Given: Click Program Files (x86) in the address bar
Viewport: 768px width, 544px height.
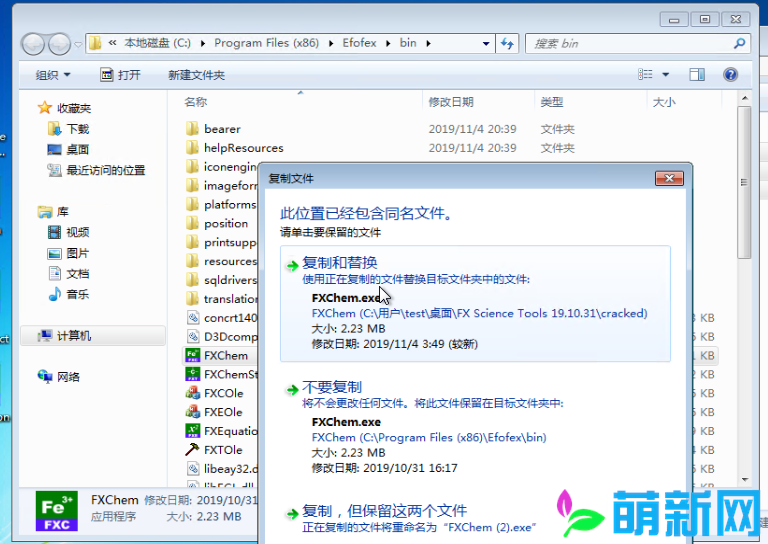Looking at the screenshot, I should [x=266, y=43].
